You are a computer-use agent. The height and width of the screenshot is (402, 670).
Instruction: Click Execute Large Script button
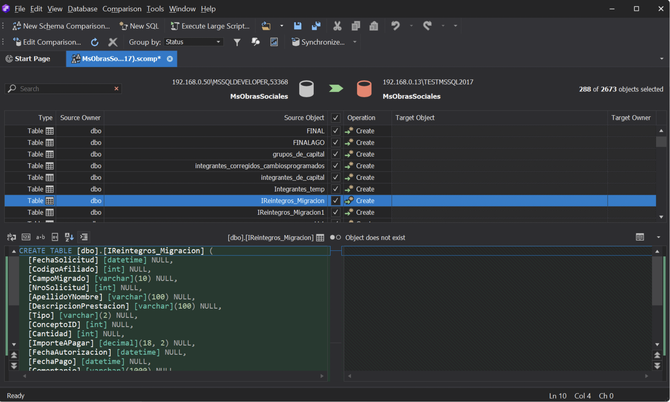tap(209, 26)
